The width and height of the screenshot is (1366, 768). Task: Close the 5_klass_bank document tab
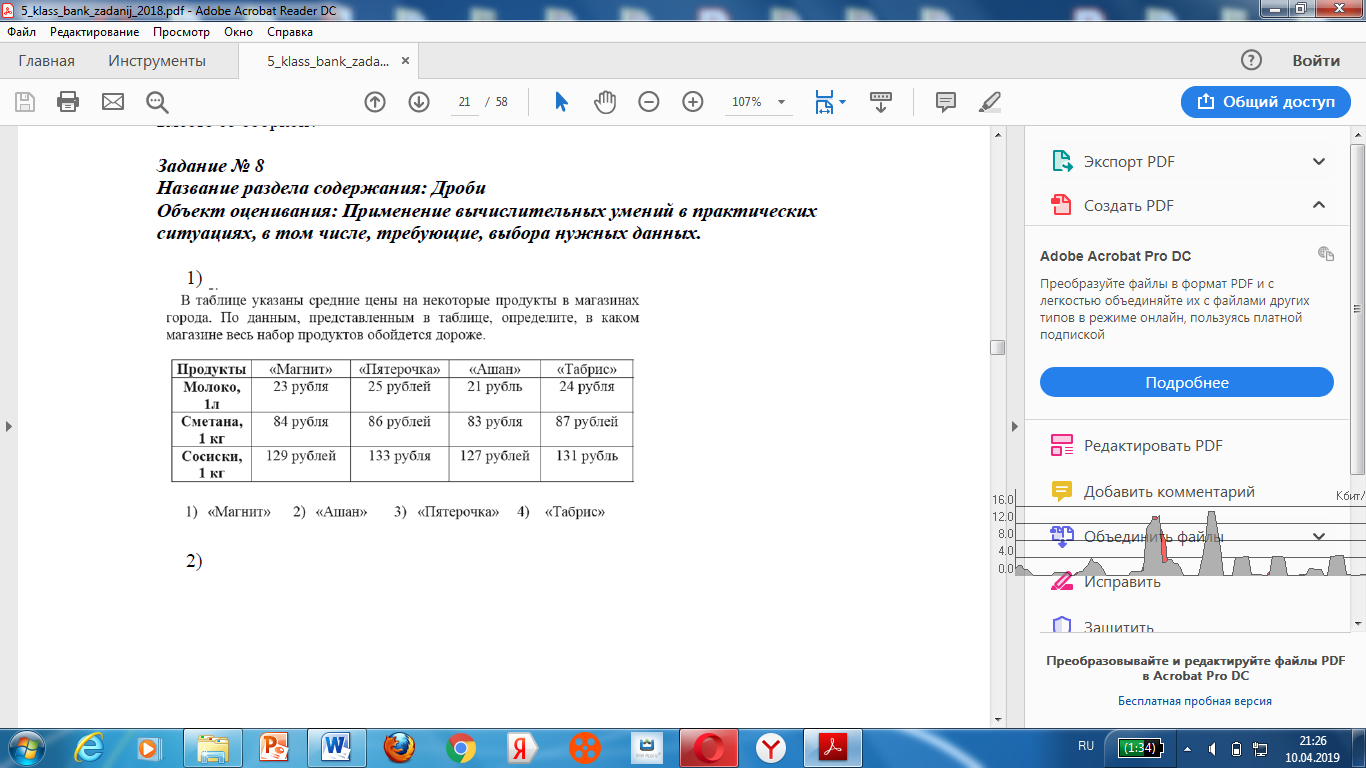[x=405, y=61]
